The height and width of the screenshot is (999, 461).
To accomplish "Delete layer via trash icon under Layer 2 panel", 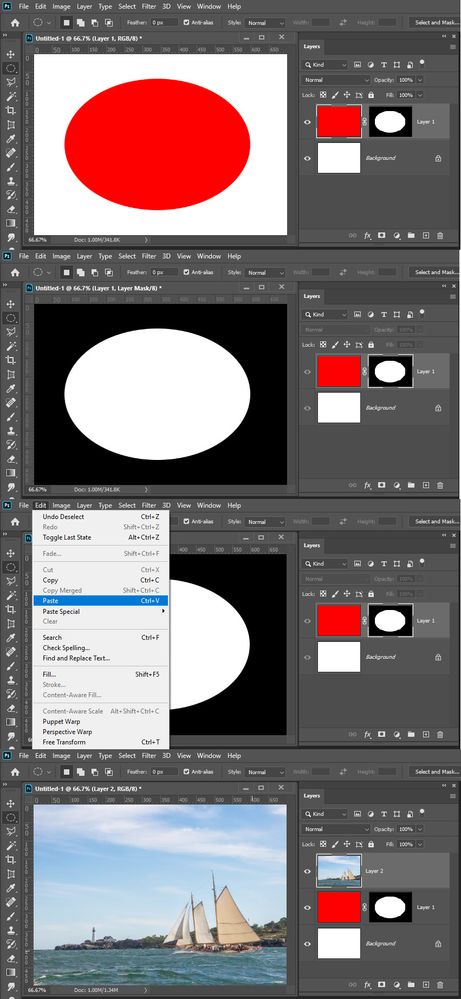I will (x=440, y=984).
